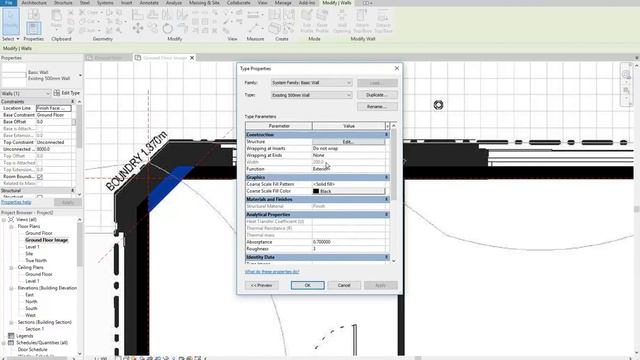Open the File menu tab
This screenshot has width=640, height=360.
(8, 3)
